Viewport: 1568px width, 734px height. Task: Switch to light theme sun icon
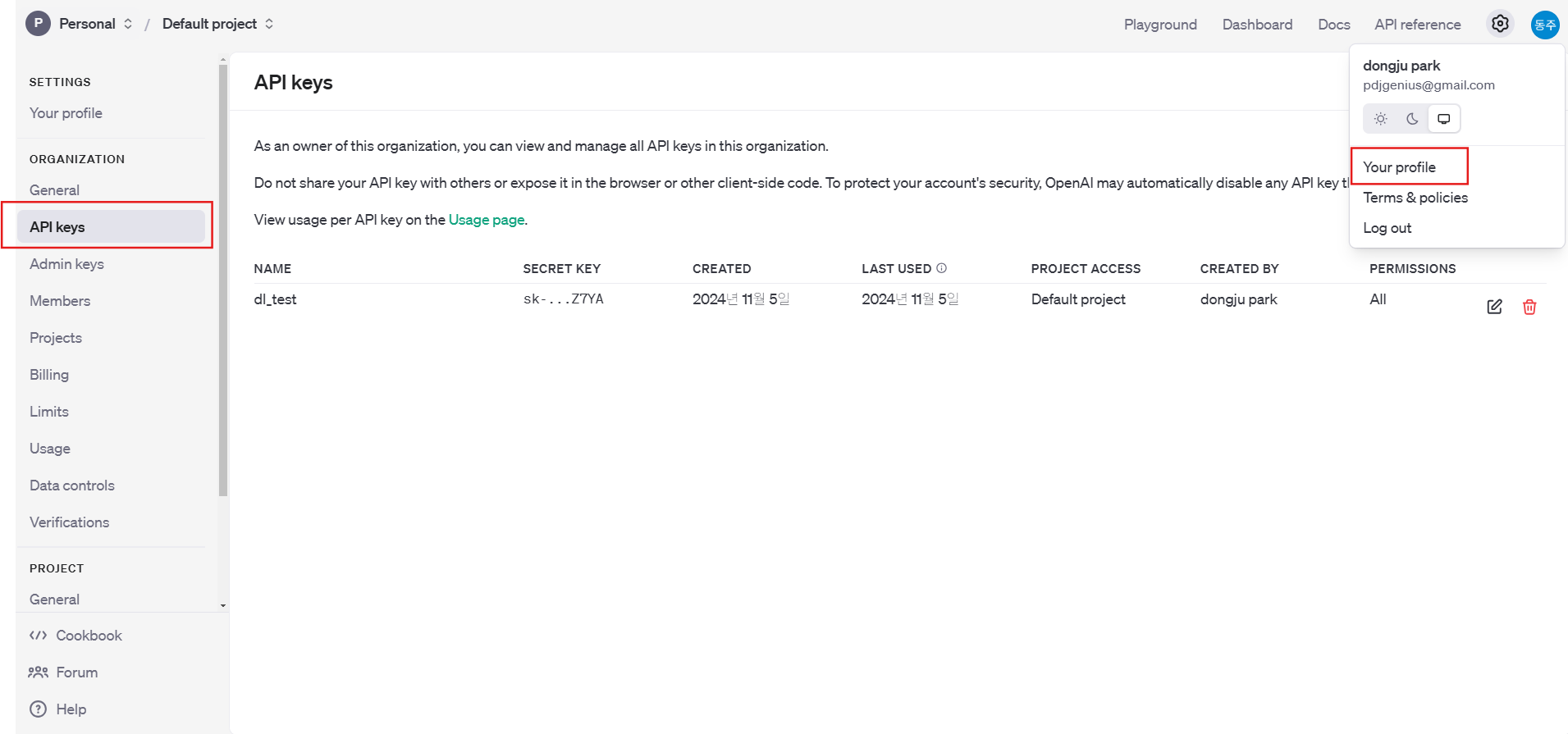point(1381,119)
